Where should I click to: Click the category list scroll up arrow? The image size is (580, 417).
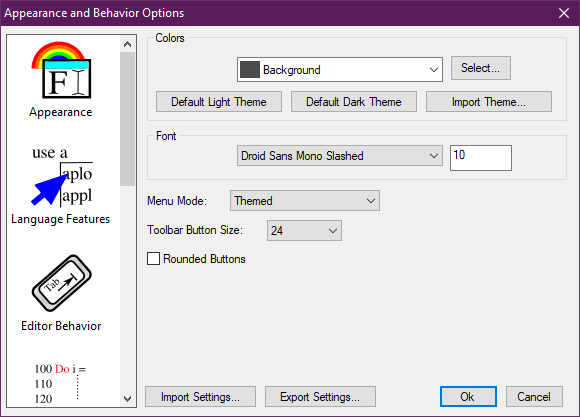coord(128,44)
